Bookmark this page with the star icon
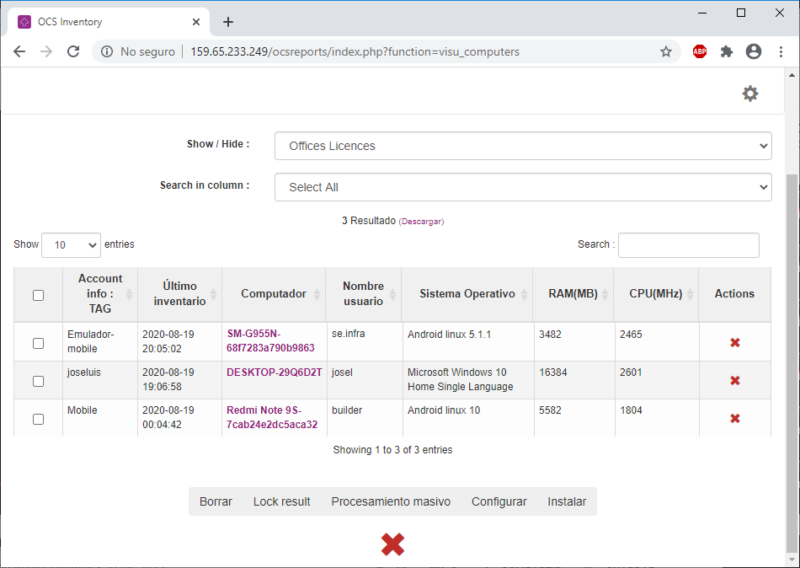 click(666, 52)
